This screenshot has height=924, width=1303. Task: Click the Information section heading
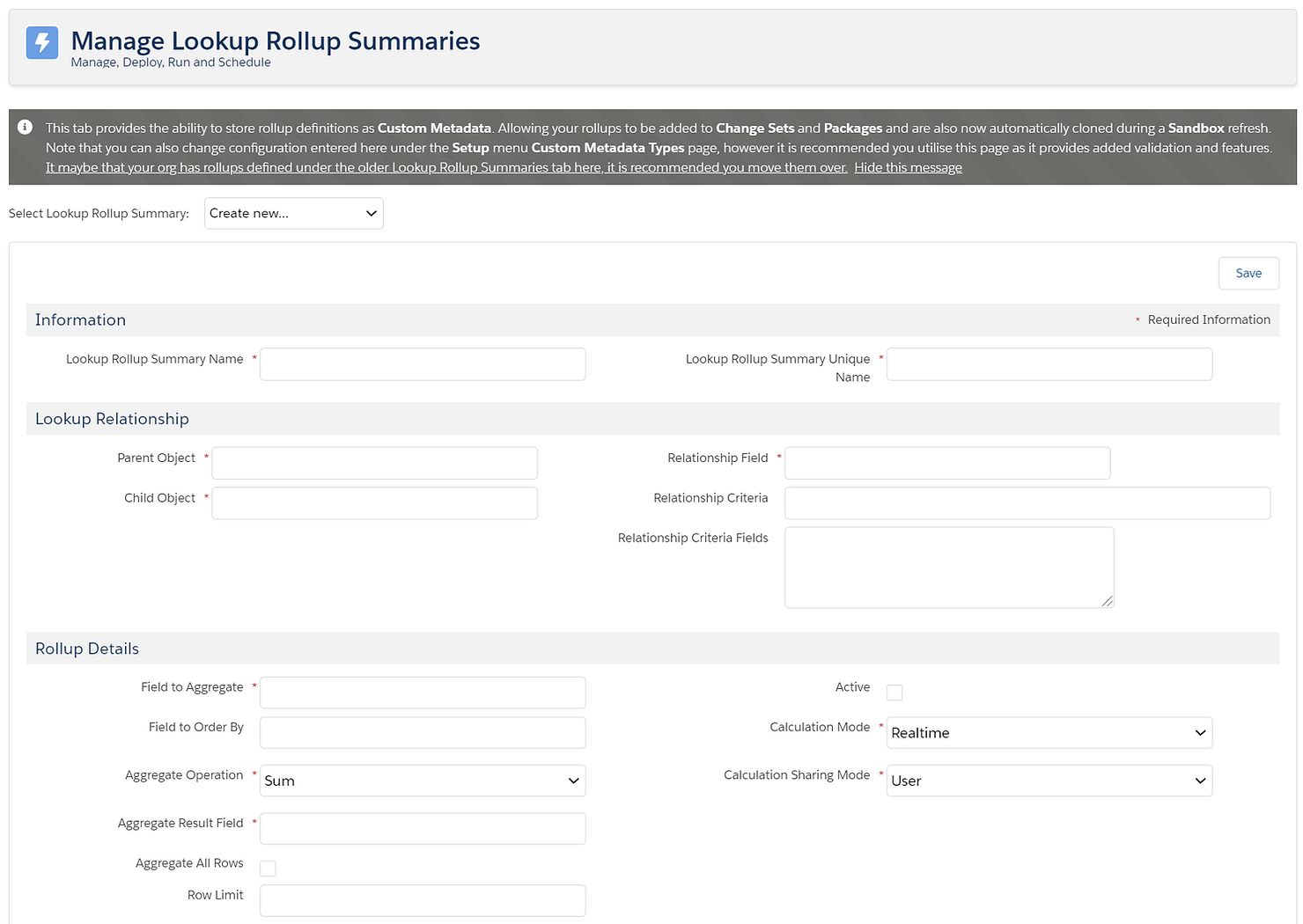[x=80, y=320]
